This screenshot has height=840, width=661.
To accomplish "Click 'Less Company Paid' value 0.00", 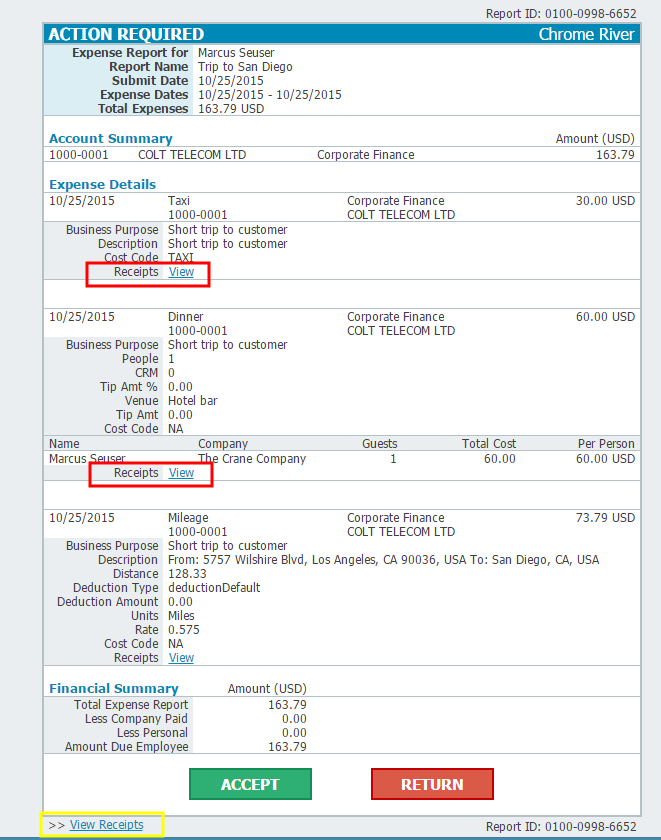I will click(295, 719).
